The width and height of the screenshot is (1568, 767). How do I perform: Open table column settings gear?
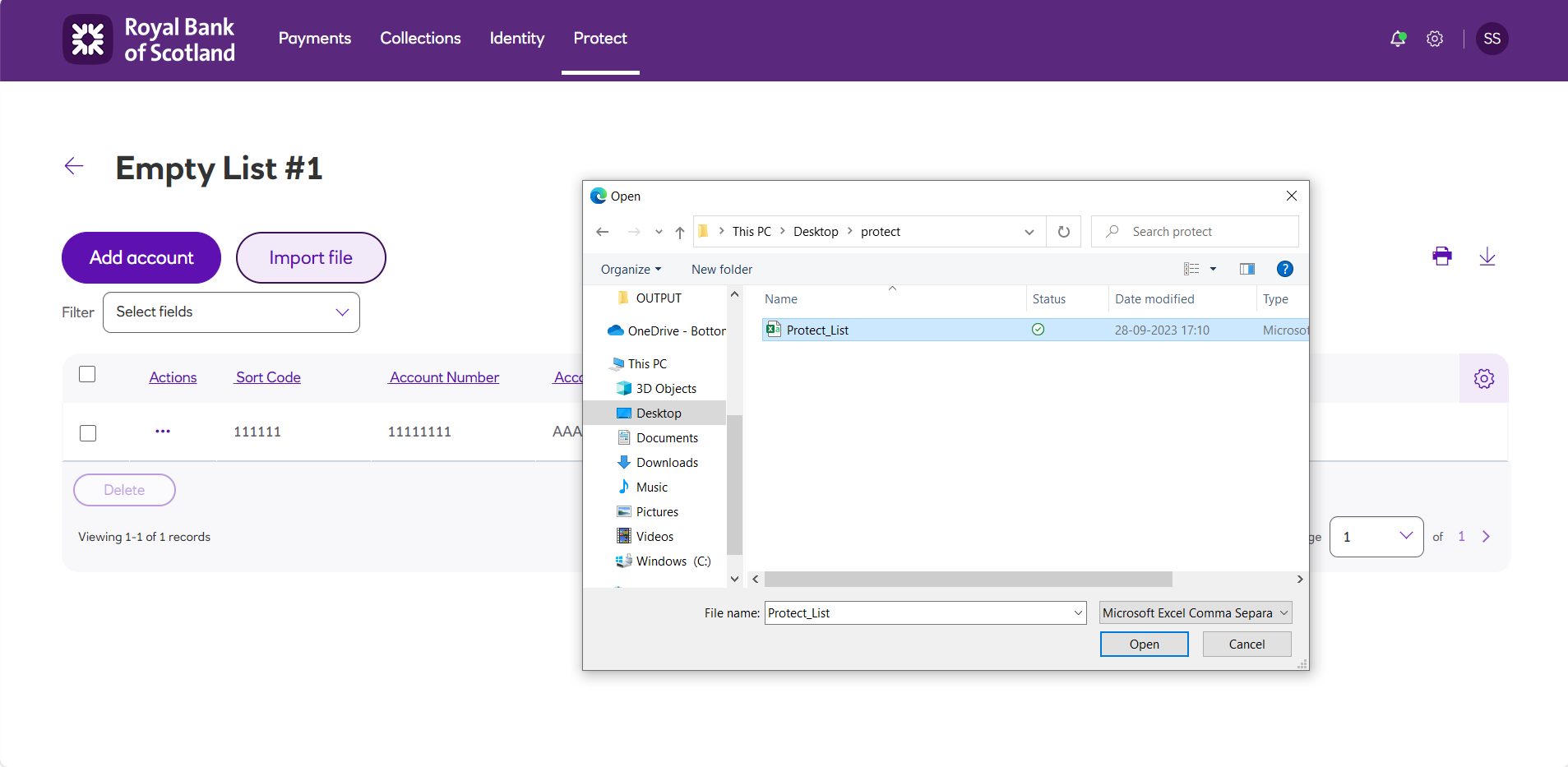(1484, 378)
